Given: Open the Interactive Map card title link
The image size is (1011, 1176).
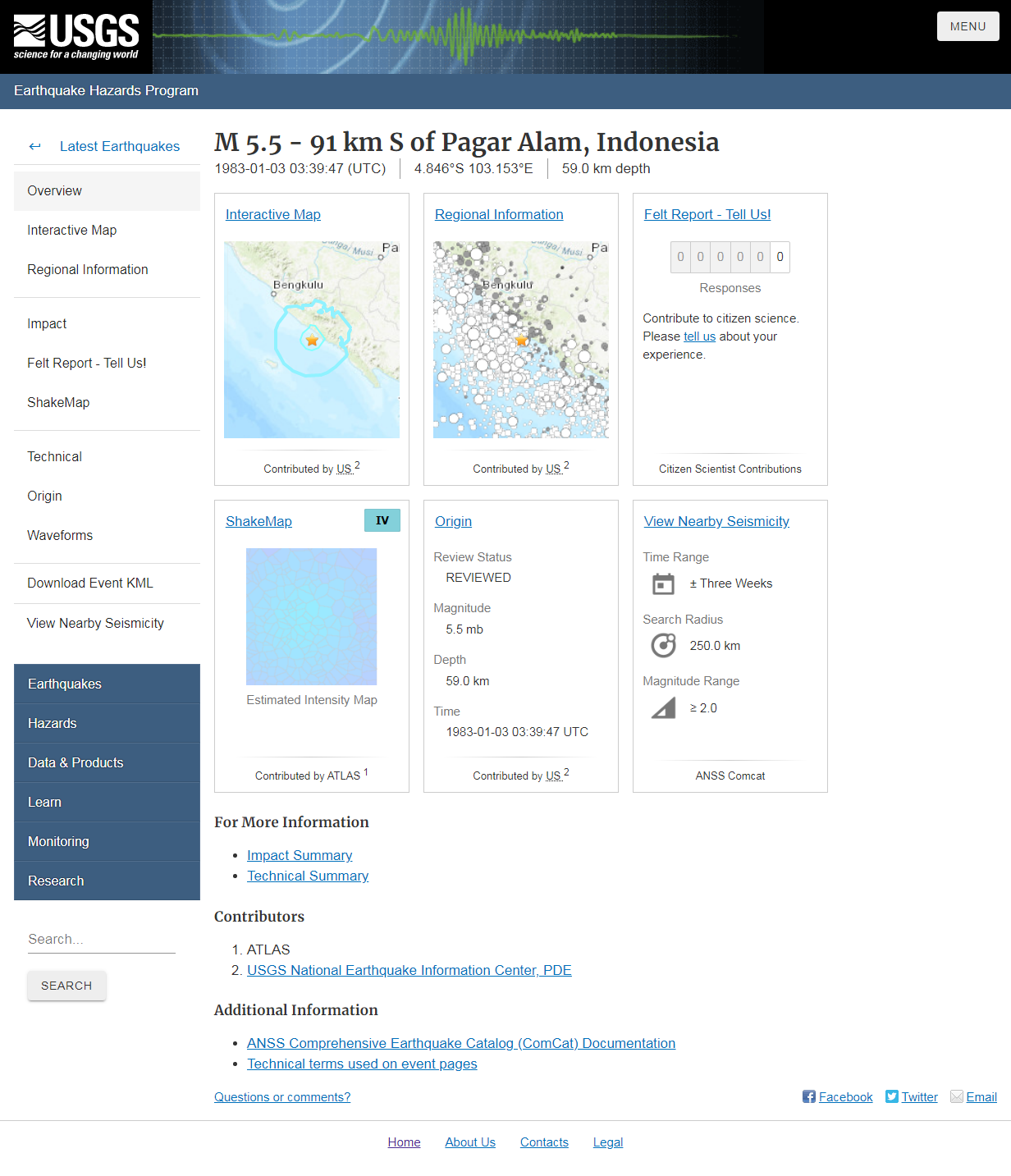Looking at the screenshot, I should (273, 214).
